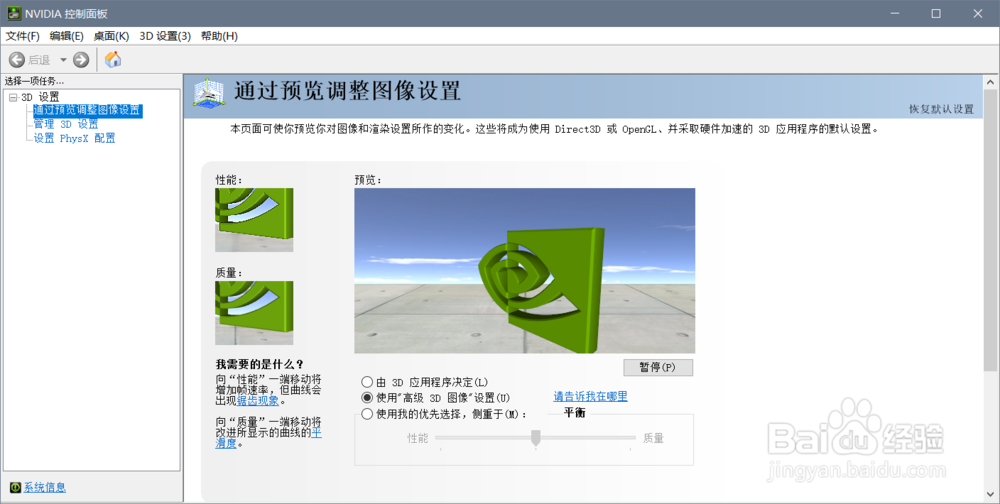1000x504 pixels.
Task: Click the performance-quality slider thumb
Action: point(536,438)
